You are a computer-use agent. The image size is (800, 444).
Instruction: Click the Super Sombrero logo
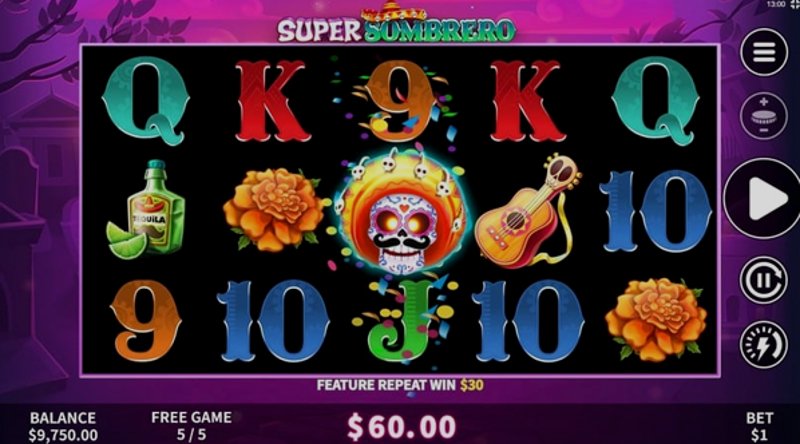[396, 24]
